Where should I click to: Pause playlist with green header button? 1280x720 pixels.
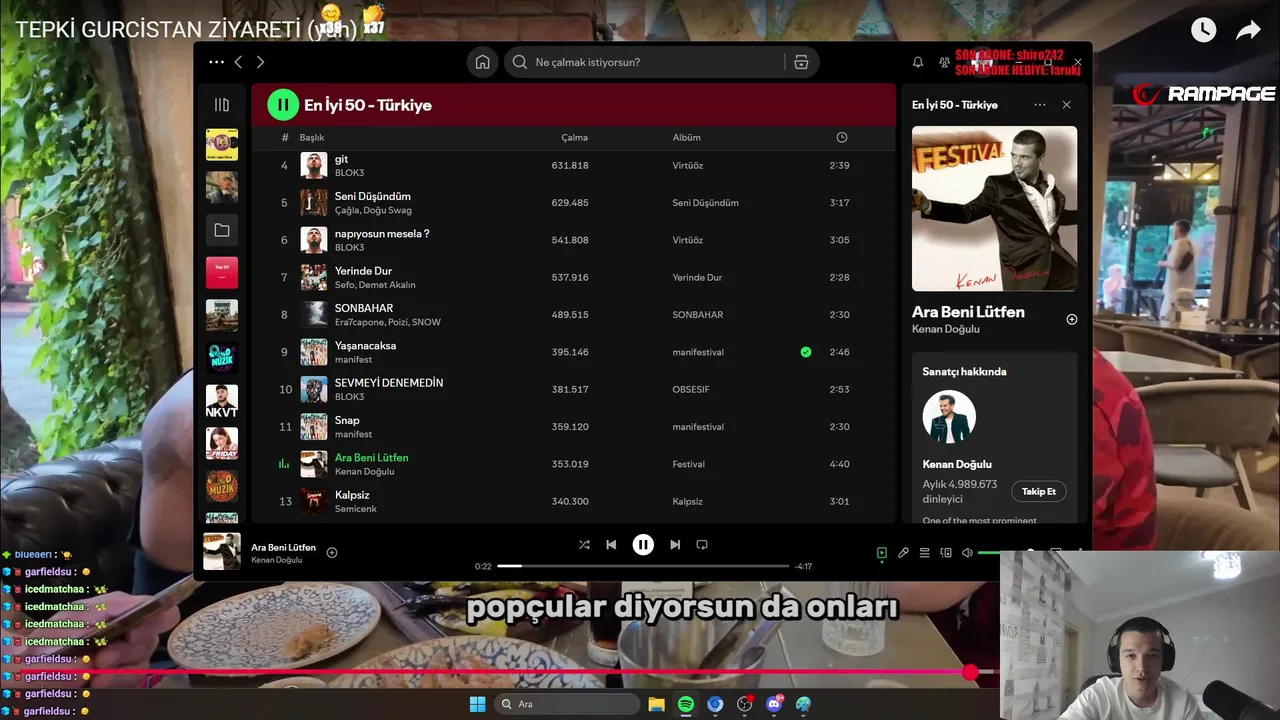[x=283, y=104]
